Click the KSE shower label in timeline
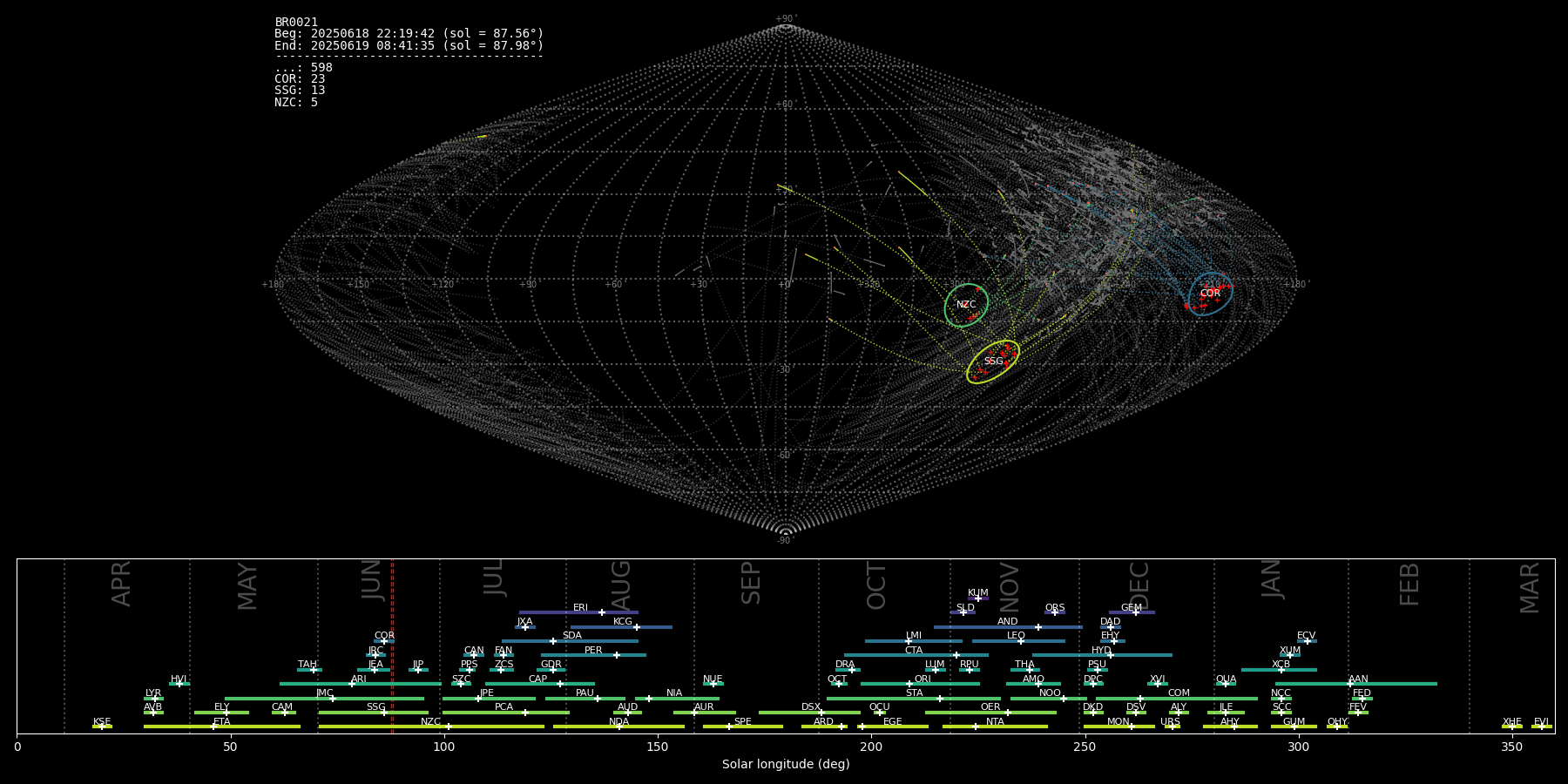Screen dimensions: 1568x784 tap(102, 722)
